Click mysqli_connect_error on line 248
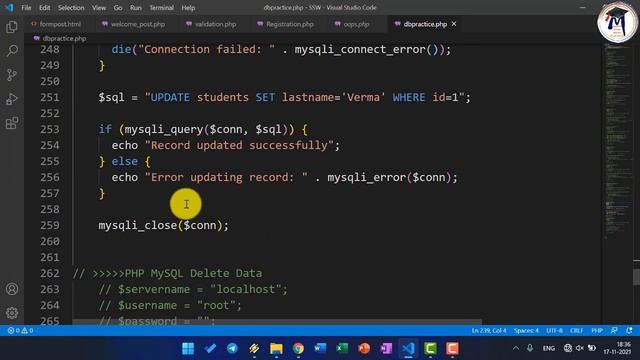This screenshot has width=640, height=360. pos(360,49)
